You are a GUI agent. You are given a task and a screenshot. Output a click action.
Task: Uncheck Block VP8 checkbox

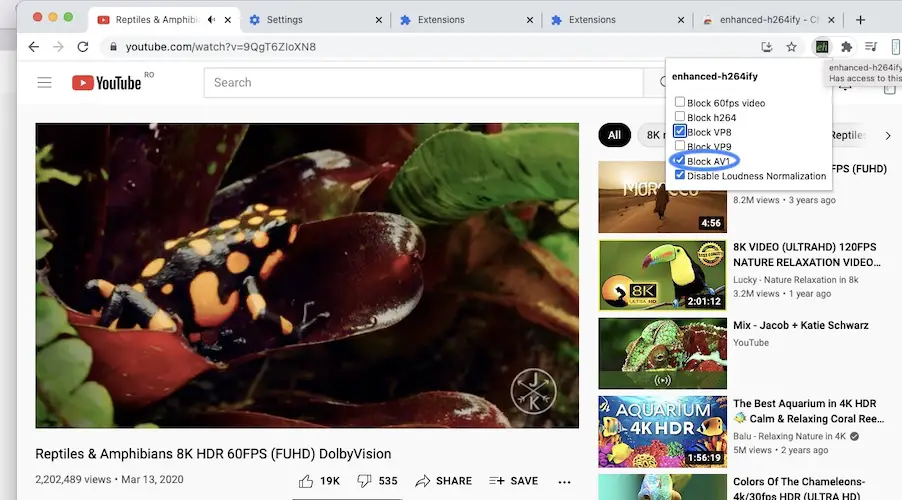click(680, 131)
